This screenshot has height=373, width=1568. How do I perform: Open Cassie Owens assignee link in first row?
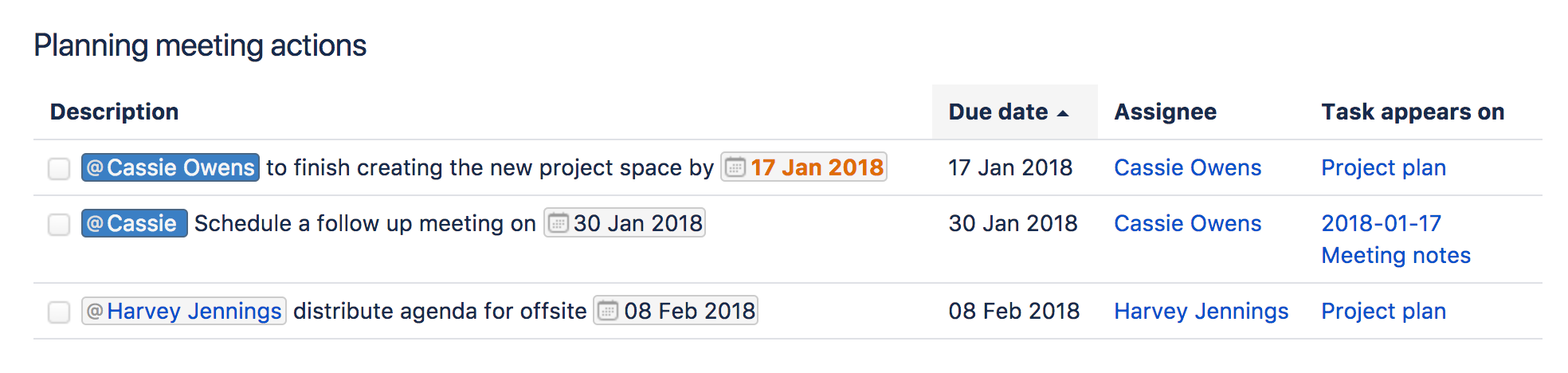pos(1187,167)
